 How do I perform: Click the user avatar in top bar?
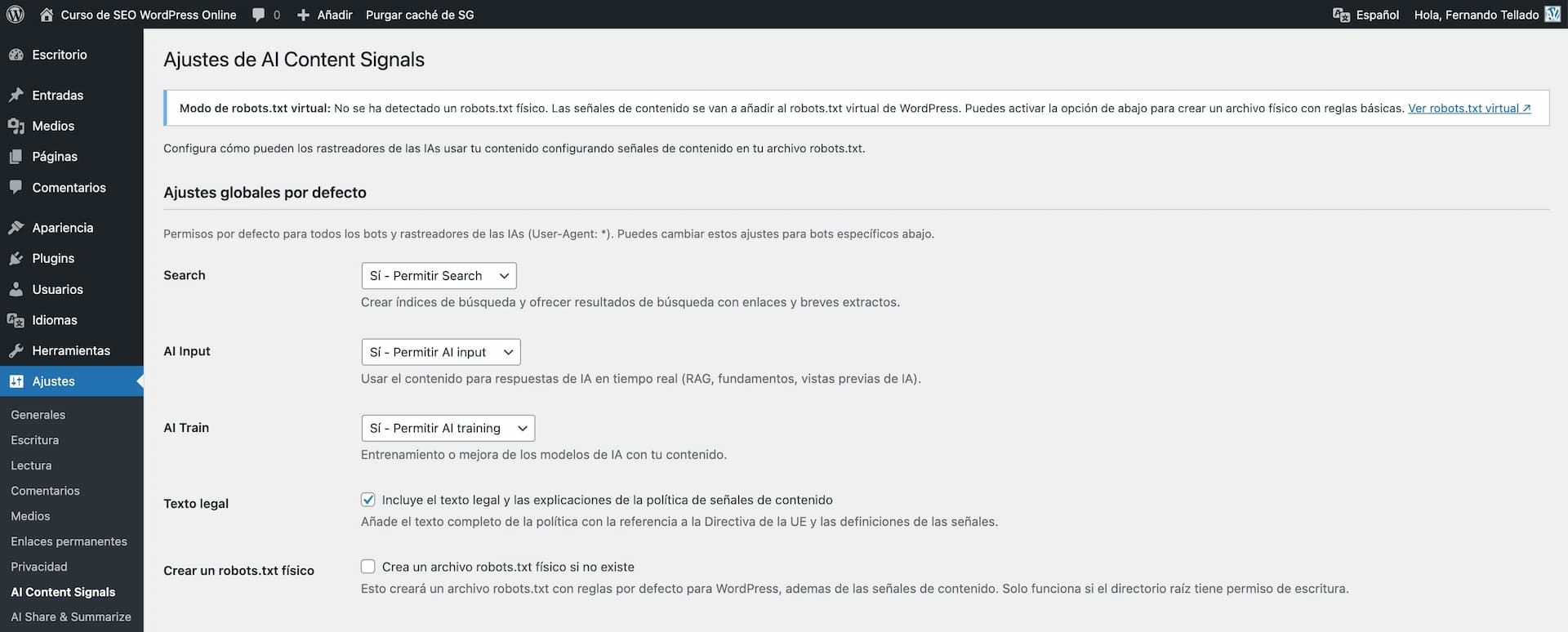[x=1552, y=15]
